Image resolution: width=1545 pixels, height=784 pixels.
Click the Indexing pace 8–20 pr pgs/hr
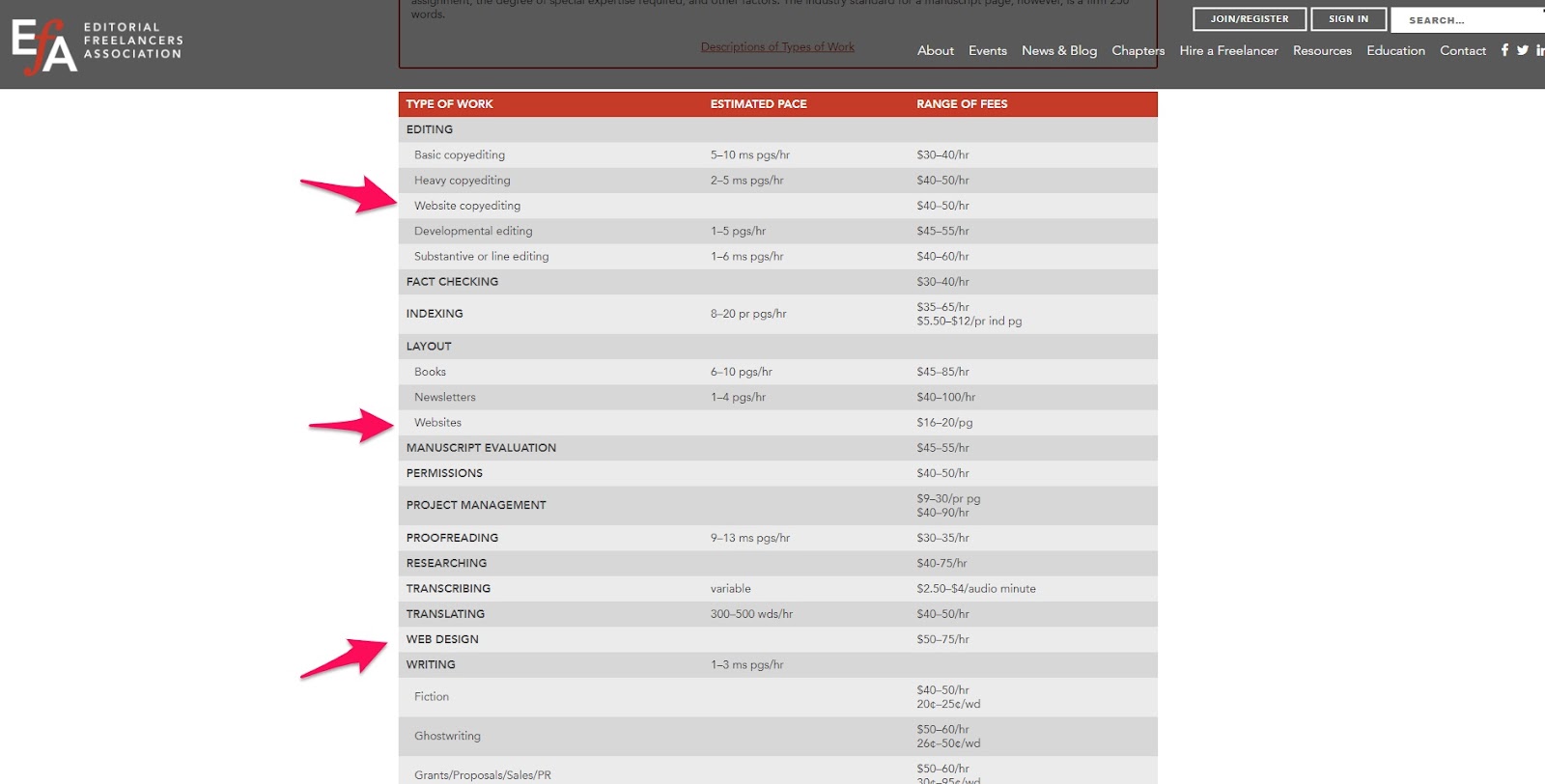[x=748, y=314]
